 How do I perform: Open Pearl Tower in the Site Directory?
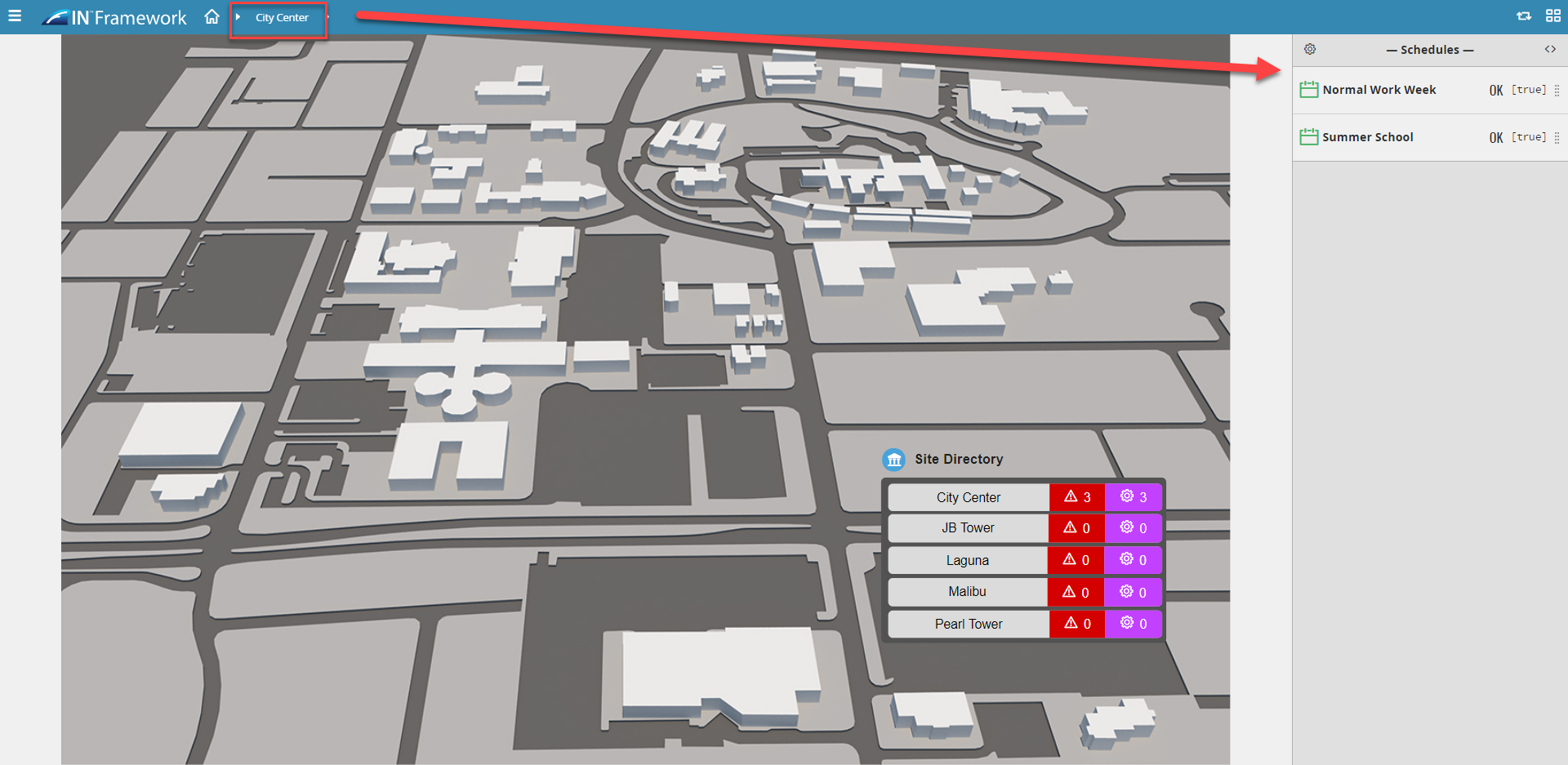[969, 624]
